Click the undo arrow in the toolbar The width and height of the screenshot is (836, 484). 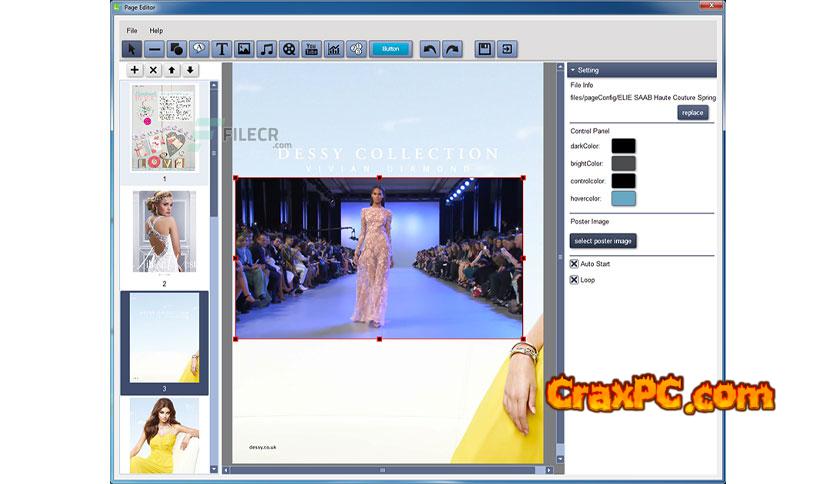(429, 48)
